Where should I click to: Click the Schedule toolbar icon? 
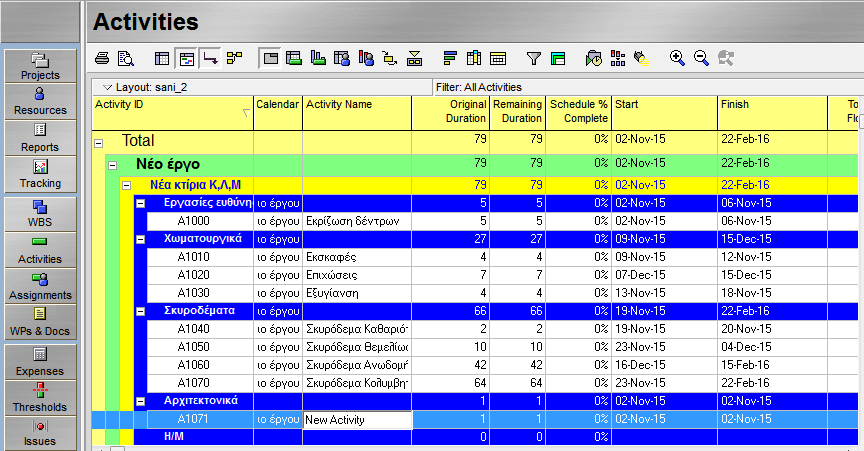click(x=593, y=58)
